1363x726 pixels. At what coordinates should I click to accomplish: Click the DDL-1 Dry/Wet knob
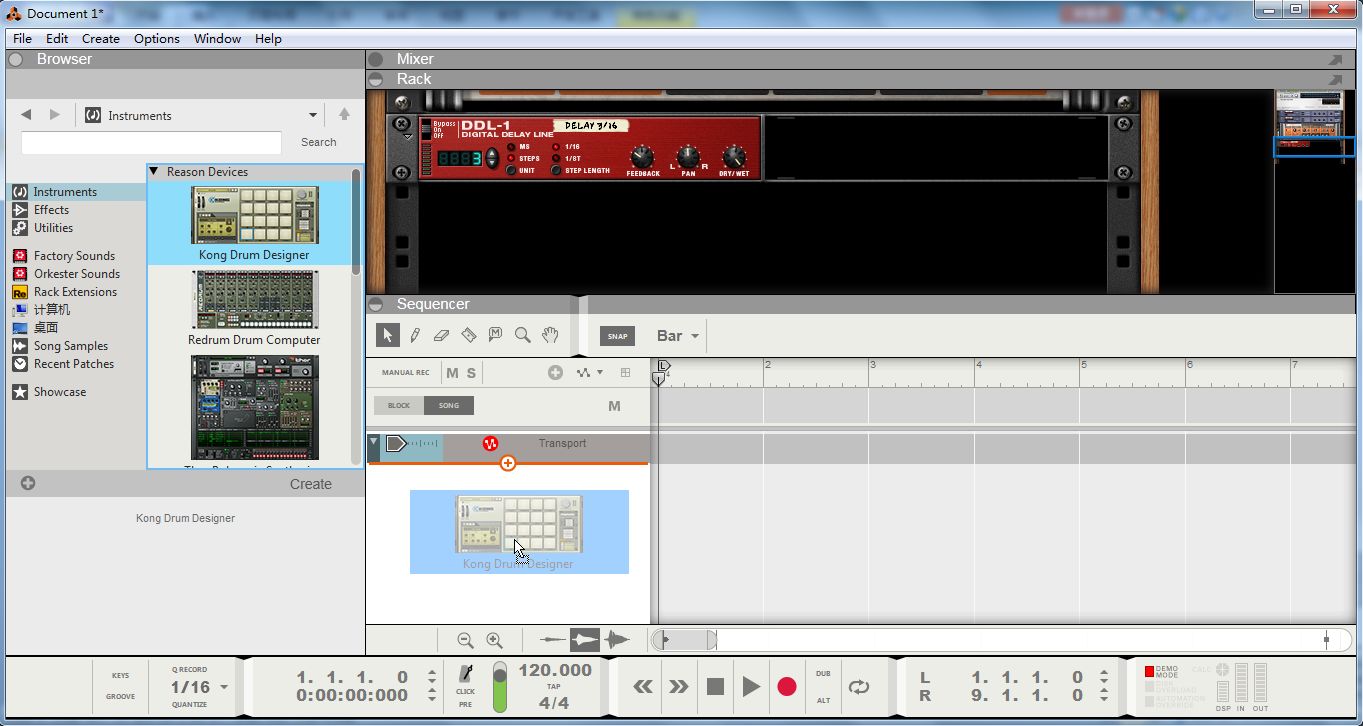pyautogui.click(x=734, y=156)
